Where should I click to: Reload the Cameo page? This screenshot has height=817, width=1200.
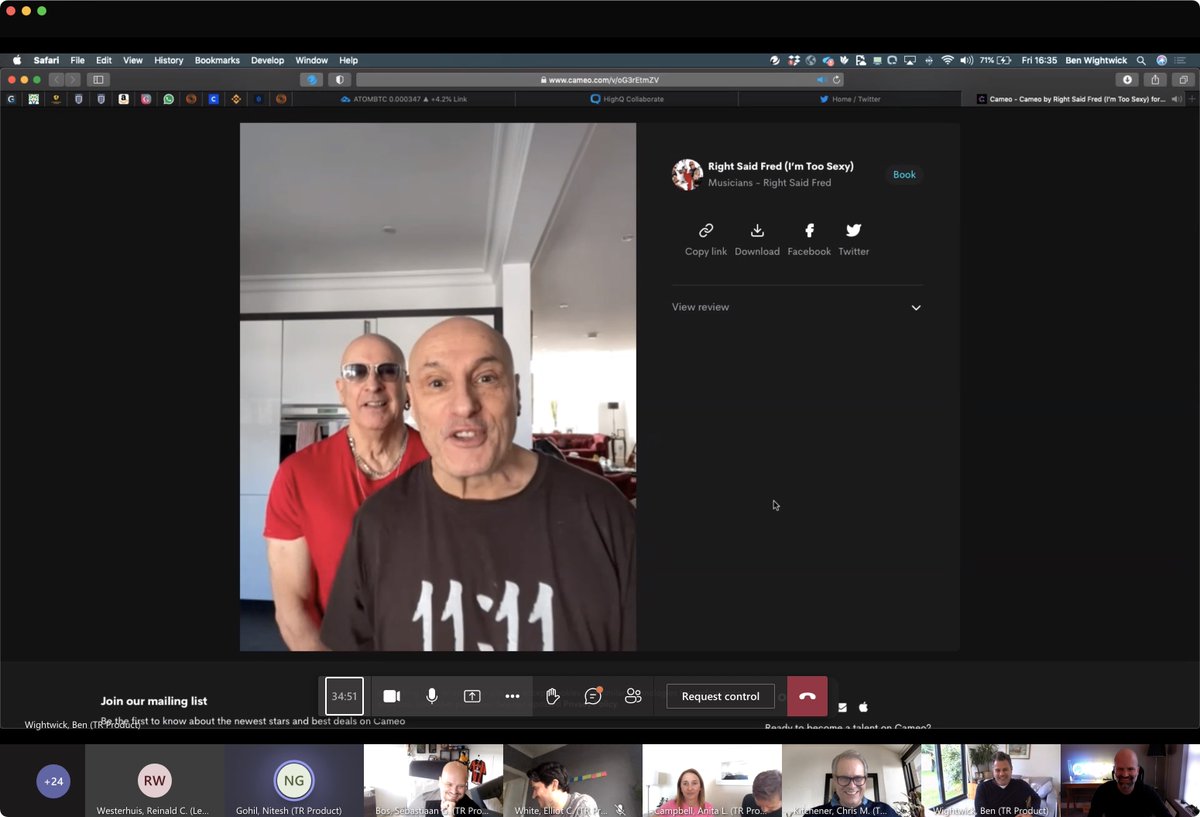click(837, 79)
